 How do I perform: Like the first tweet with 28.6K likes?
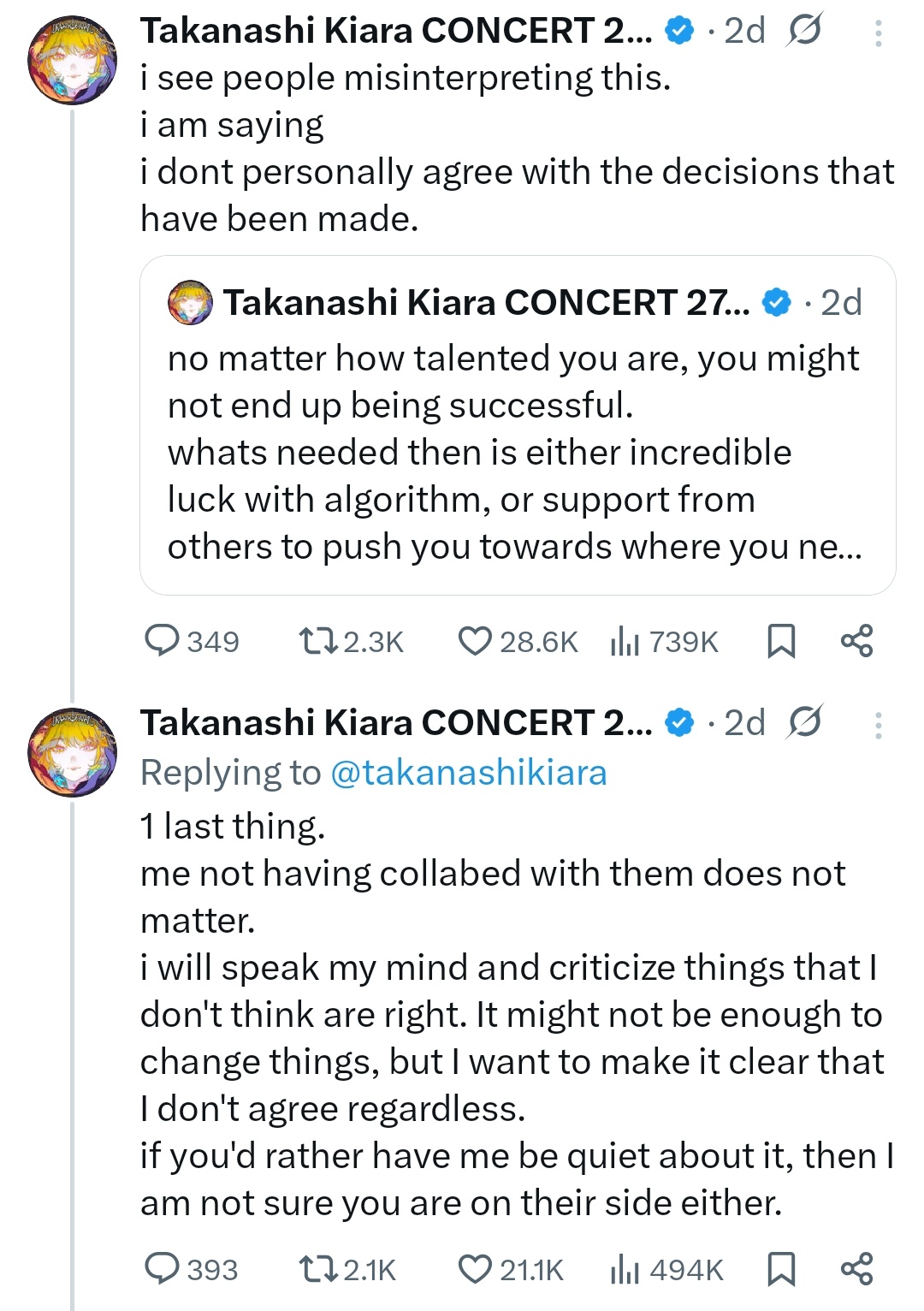475,641
